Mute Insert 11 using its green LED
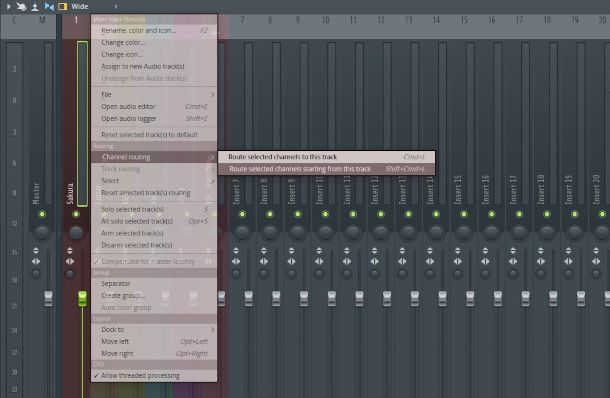The height and width of the screenshot is (398, 610). click(353, 214)
